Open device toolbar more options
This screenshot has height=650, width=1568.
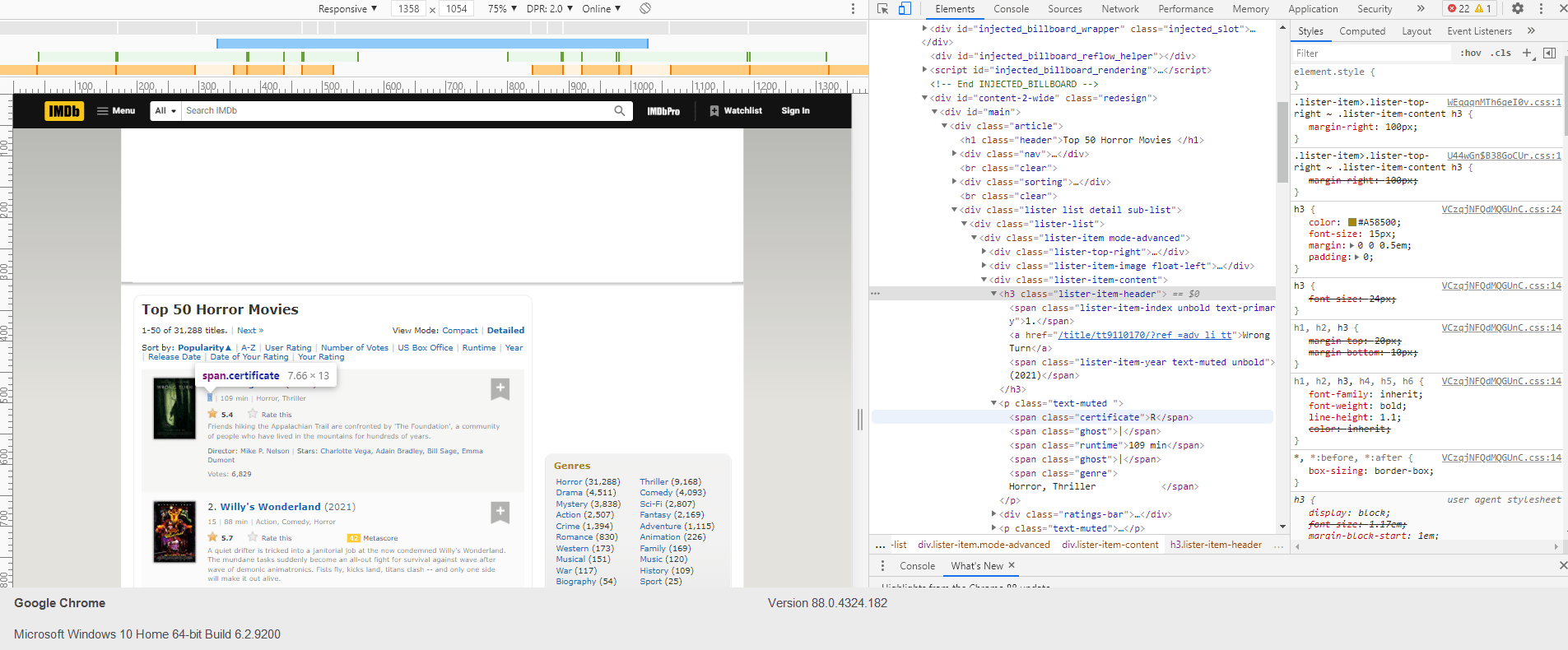click(x=853, y=9)
